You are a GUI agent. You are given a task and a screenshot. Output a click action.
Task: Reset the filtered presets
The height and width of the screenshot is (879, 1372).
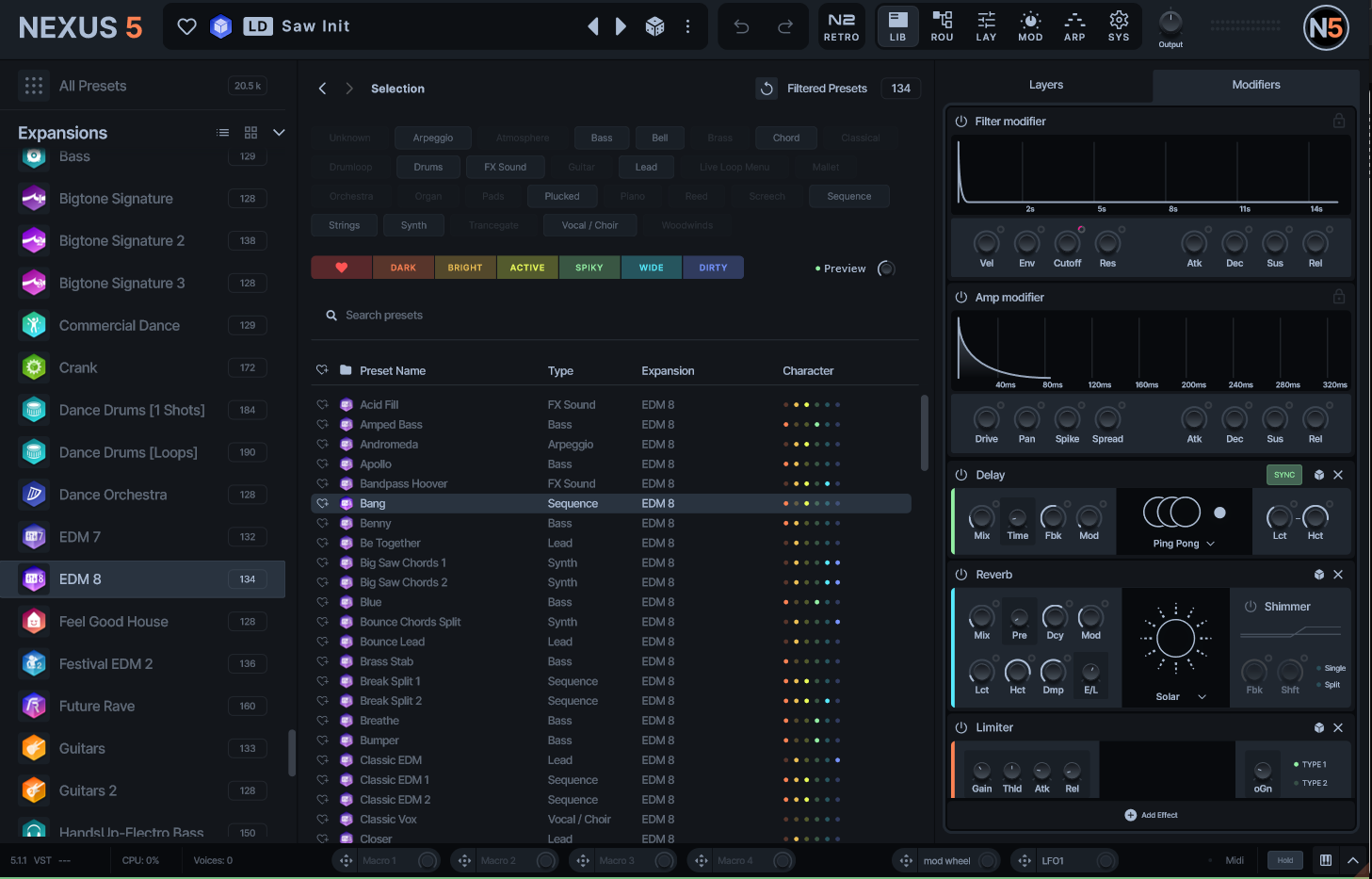[767, 89]
